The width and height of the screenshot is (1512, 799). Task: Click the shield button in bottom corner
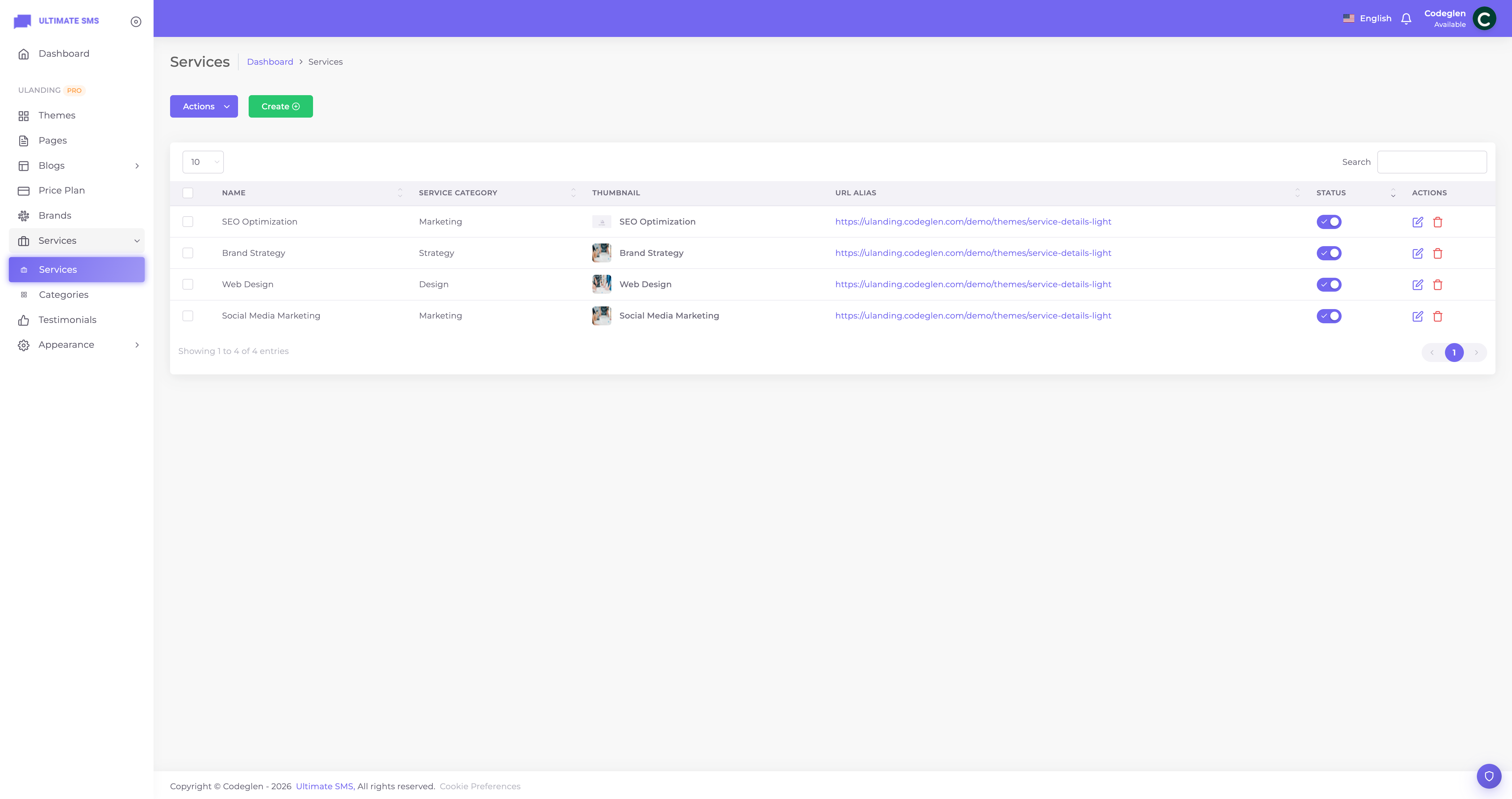pos(1488,776)
